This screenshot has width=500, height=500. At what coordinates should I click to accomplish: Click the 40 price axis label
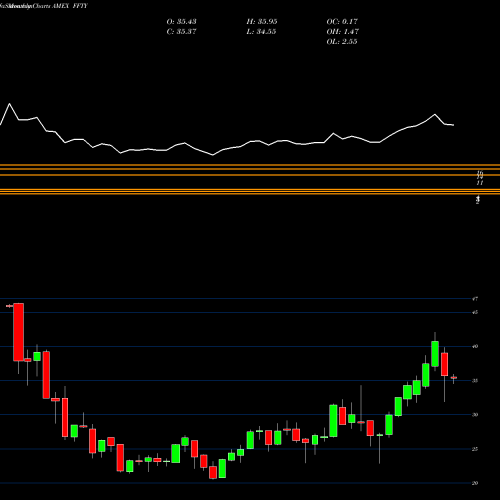click(475, 346)
